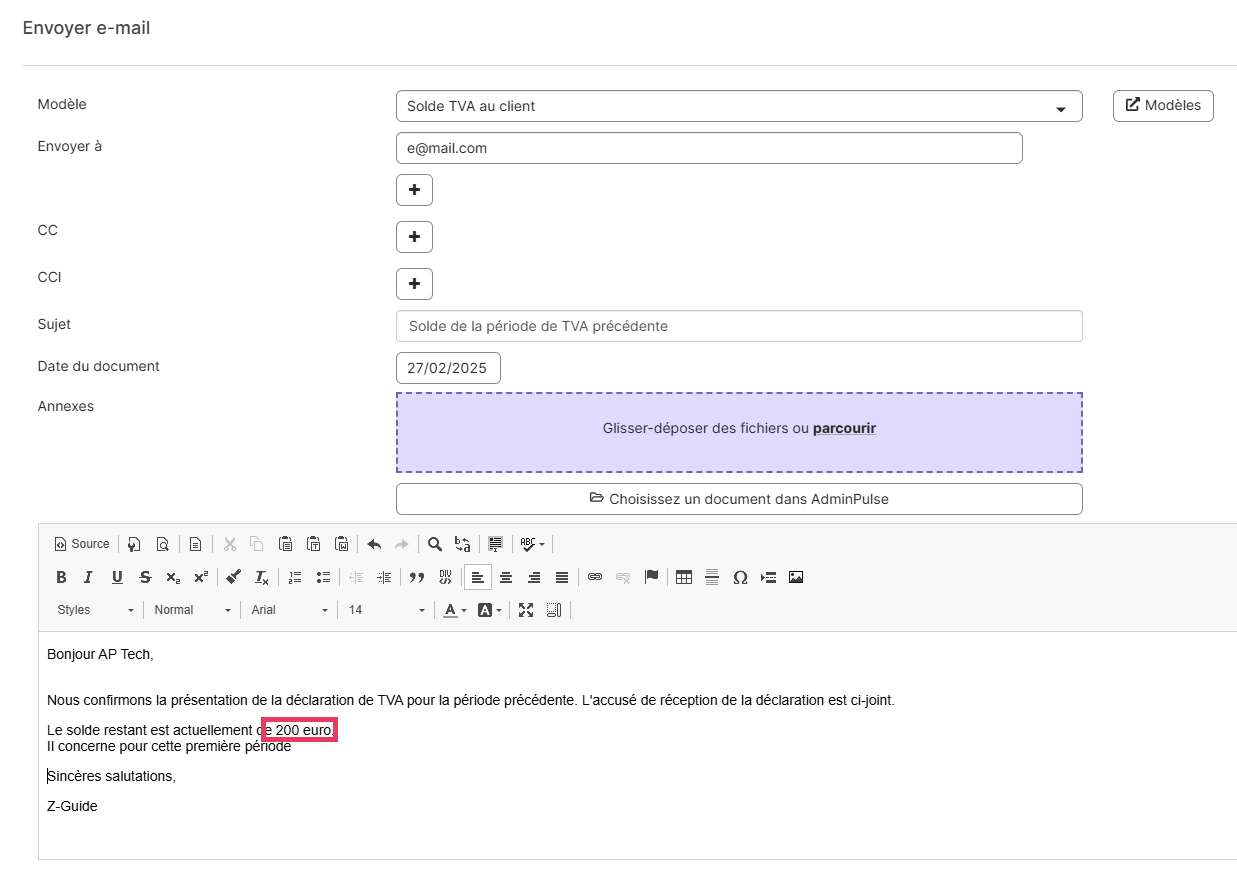Click the parcourir link to browse files
This screenshot has width=1237, height=873.
(844, 428)
